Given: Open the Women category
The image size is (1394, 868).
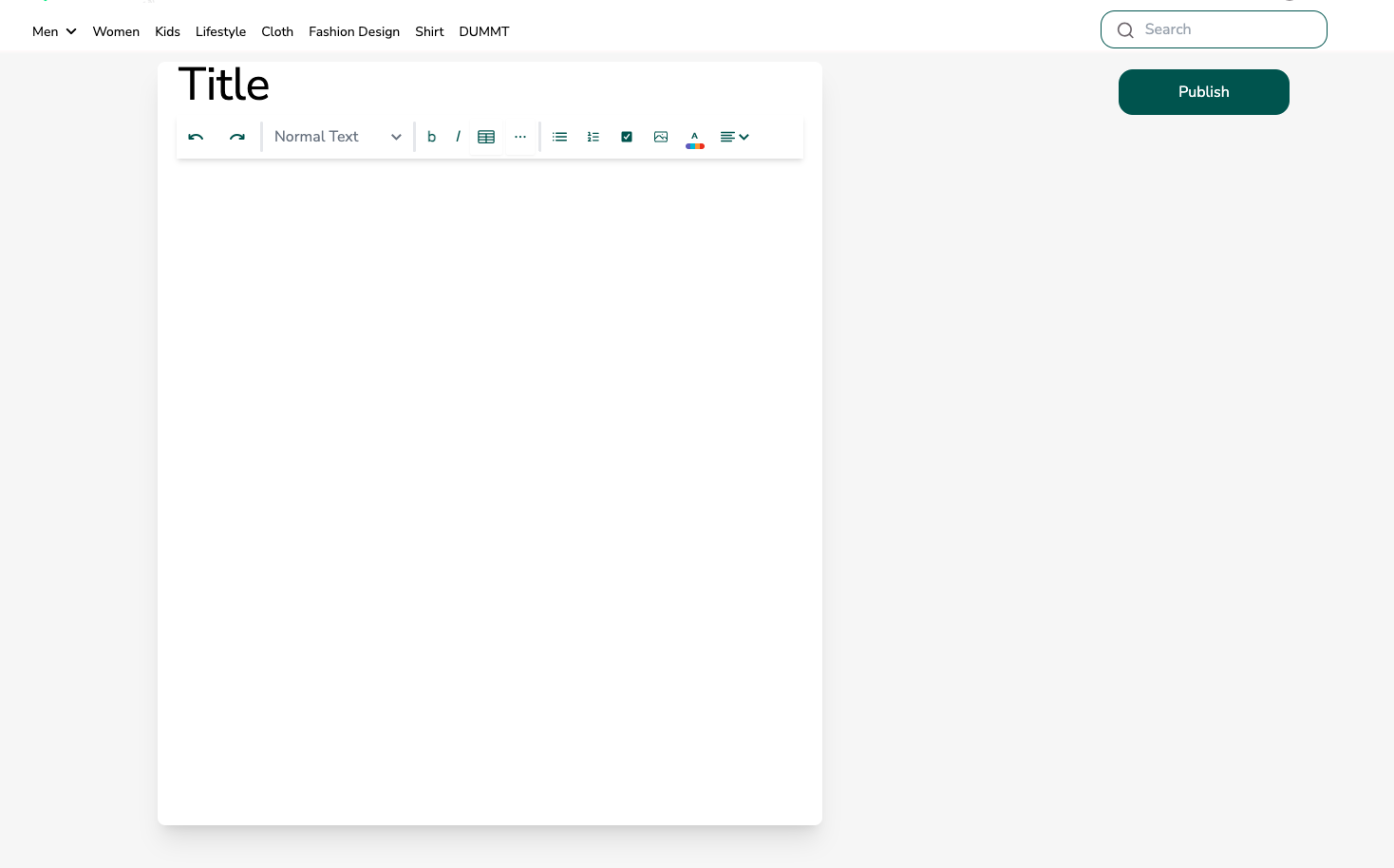Looking at the screenshot, I should click(116, 31).
